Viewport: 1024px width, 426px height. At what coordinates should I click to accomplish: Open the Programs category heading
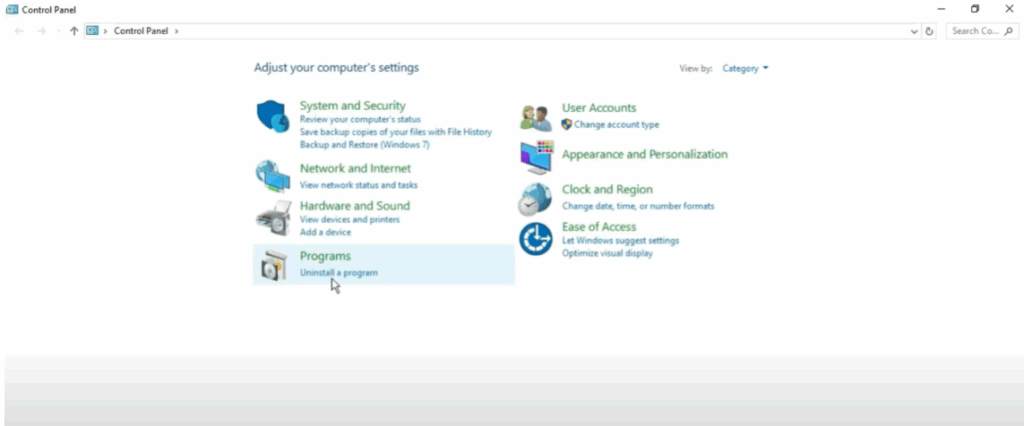(x=325, y=255)
